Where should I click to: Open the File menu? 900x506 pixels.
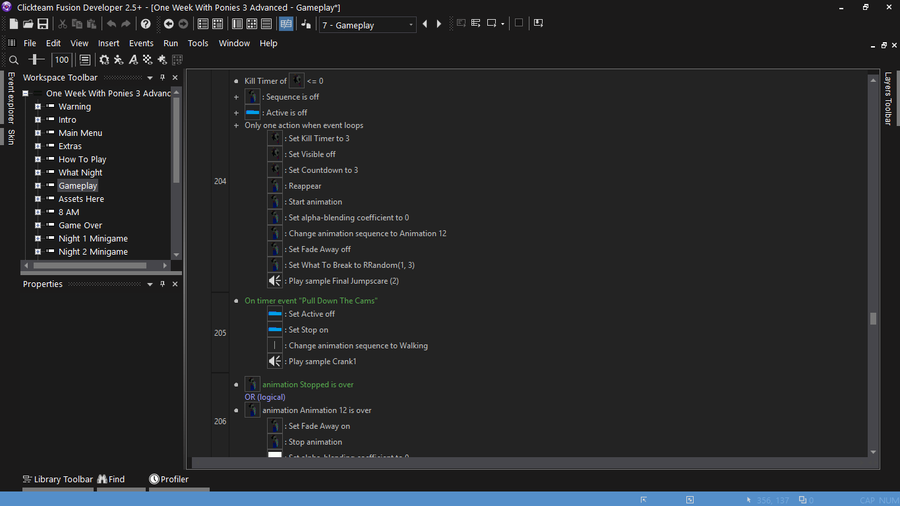(30, 43)
